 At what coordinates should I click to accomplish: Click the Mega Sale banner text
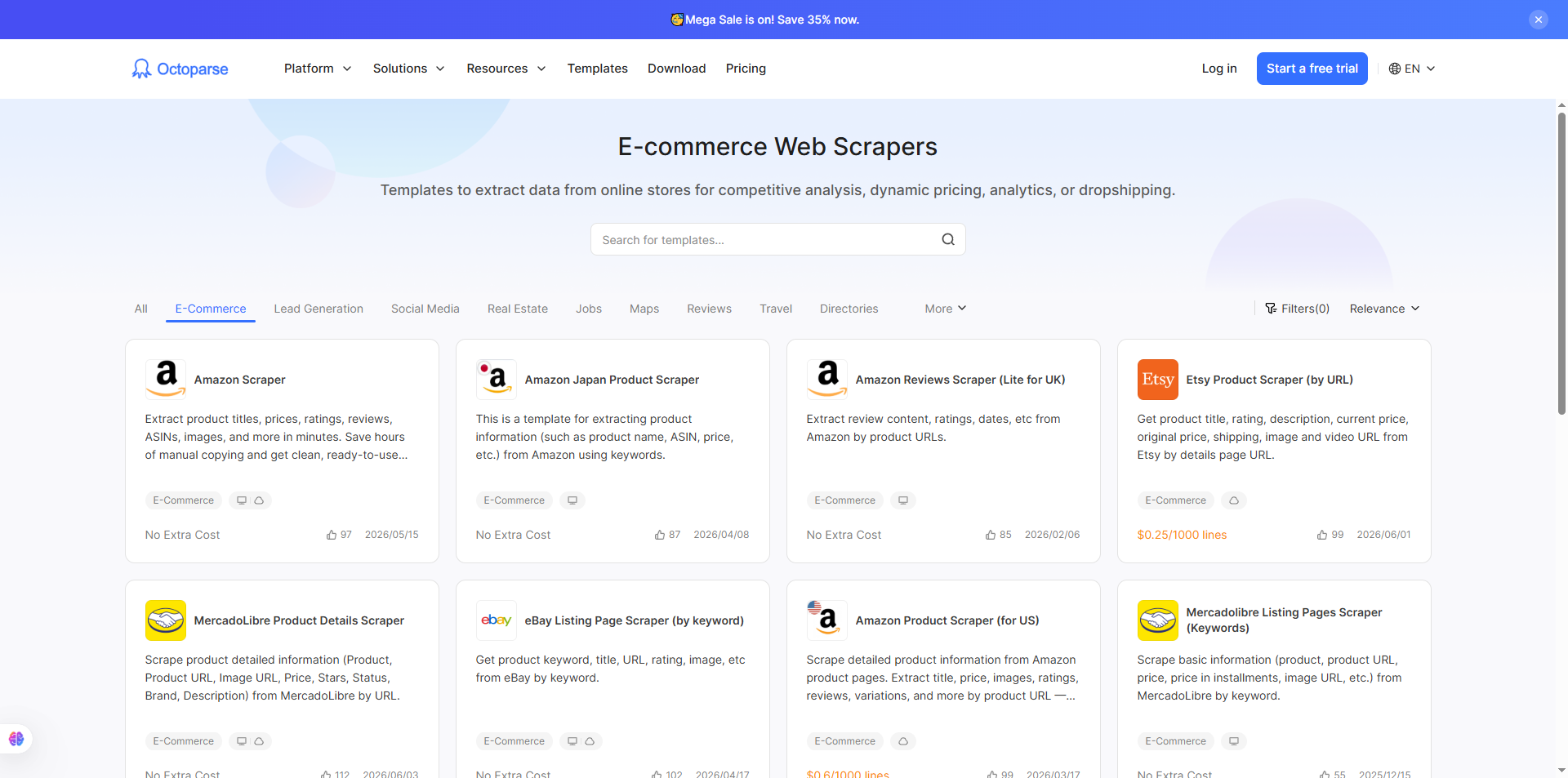point(772,20)
